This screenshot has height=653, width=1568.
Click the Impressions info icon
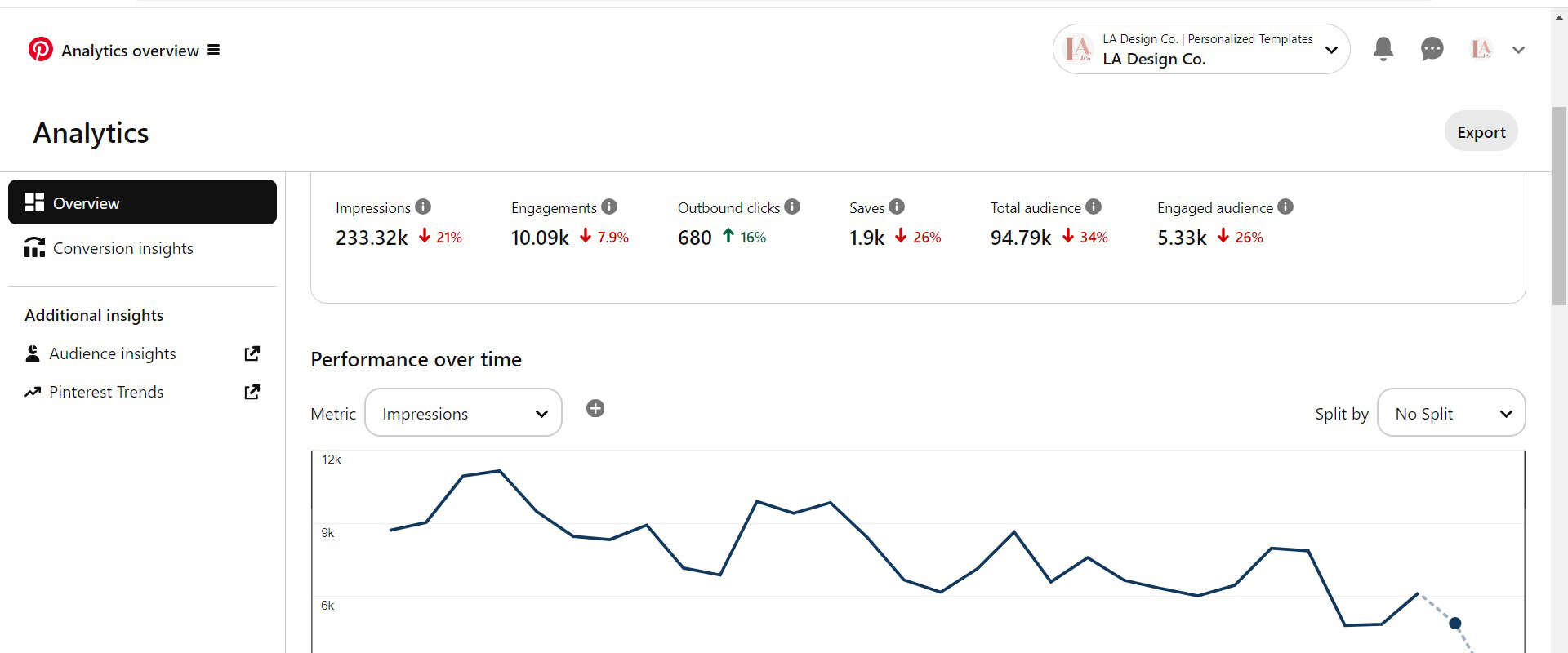click(x=423, y=207)
